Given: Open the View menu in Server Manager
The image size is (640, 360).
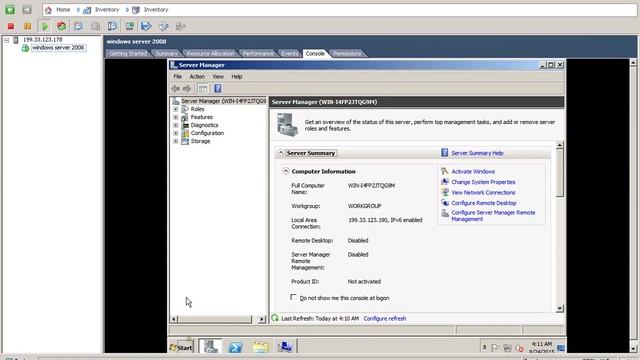Looking at the screenshot, I should (218, 76).
